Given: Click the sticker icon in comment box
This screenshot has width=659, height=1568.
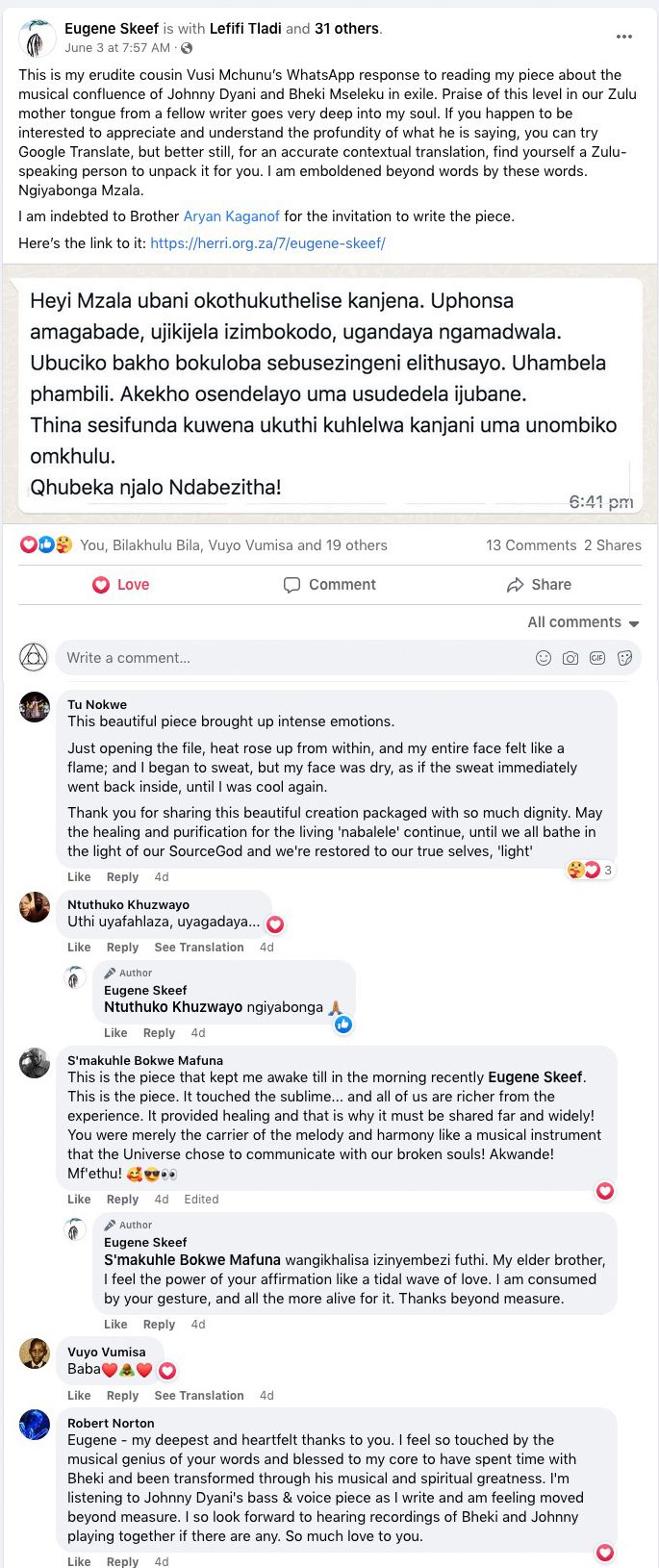Looking at the screenshot, I should pos(624,658).
